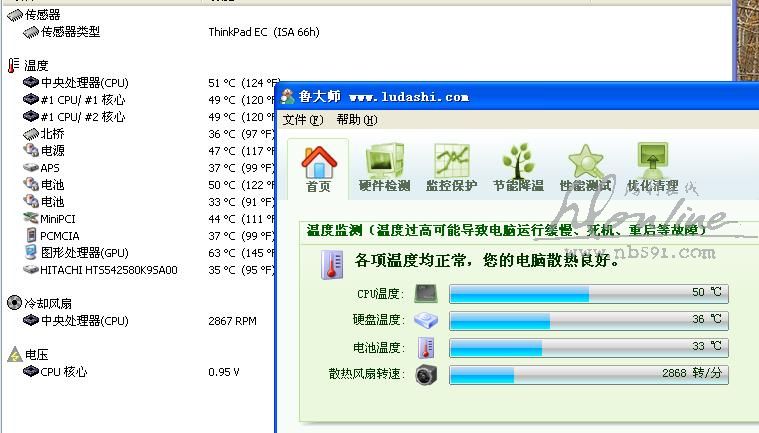Click the MiniPCI row icon
759x433 pixels.
[x=31, y=218]
